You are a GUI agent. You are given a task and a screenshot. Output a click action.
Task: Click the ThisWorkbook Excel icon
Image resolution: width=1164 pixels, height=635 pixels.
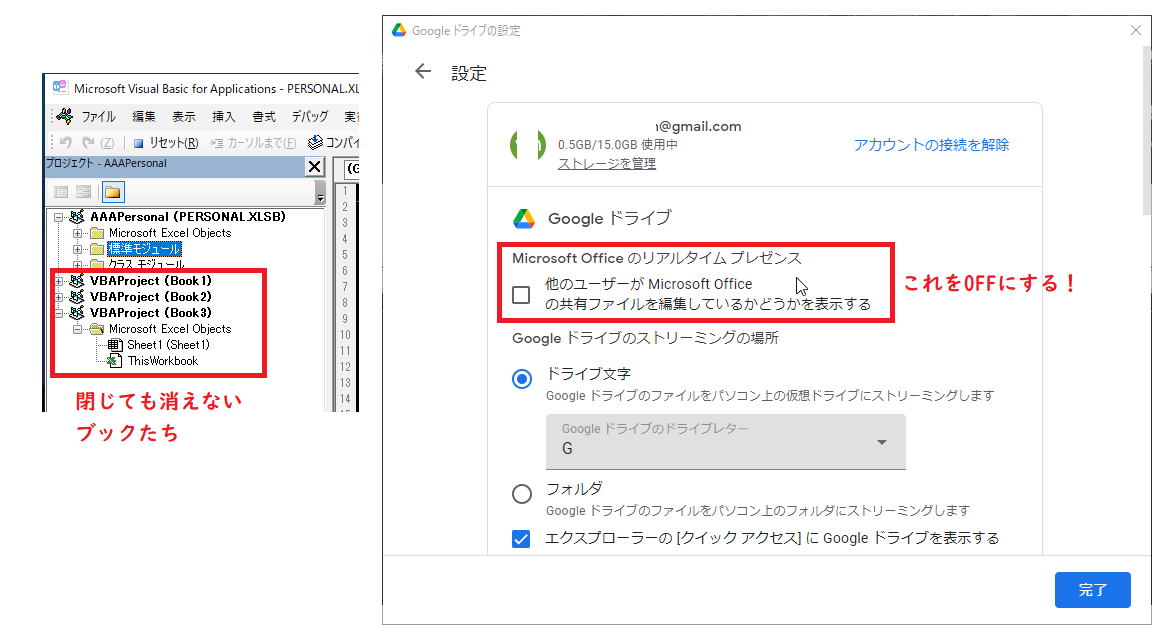pyautogui.click(x=115, y=361)
